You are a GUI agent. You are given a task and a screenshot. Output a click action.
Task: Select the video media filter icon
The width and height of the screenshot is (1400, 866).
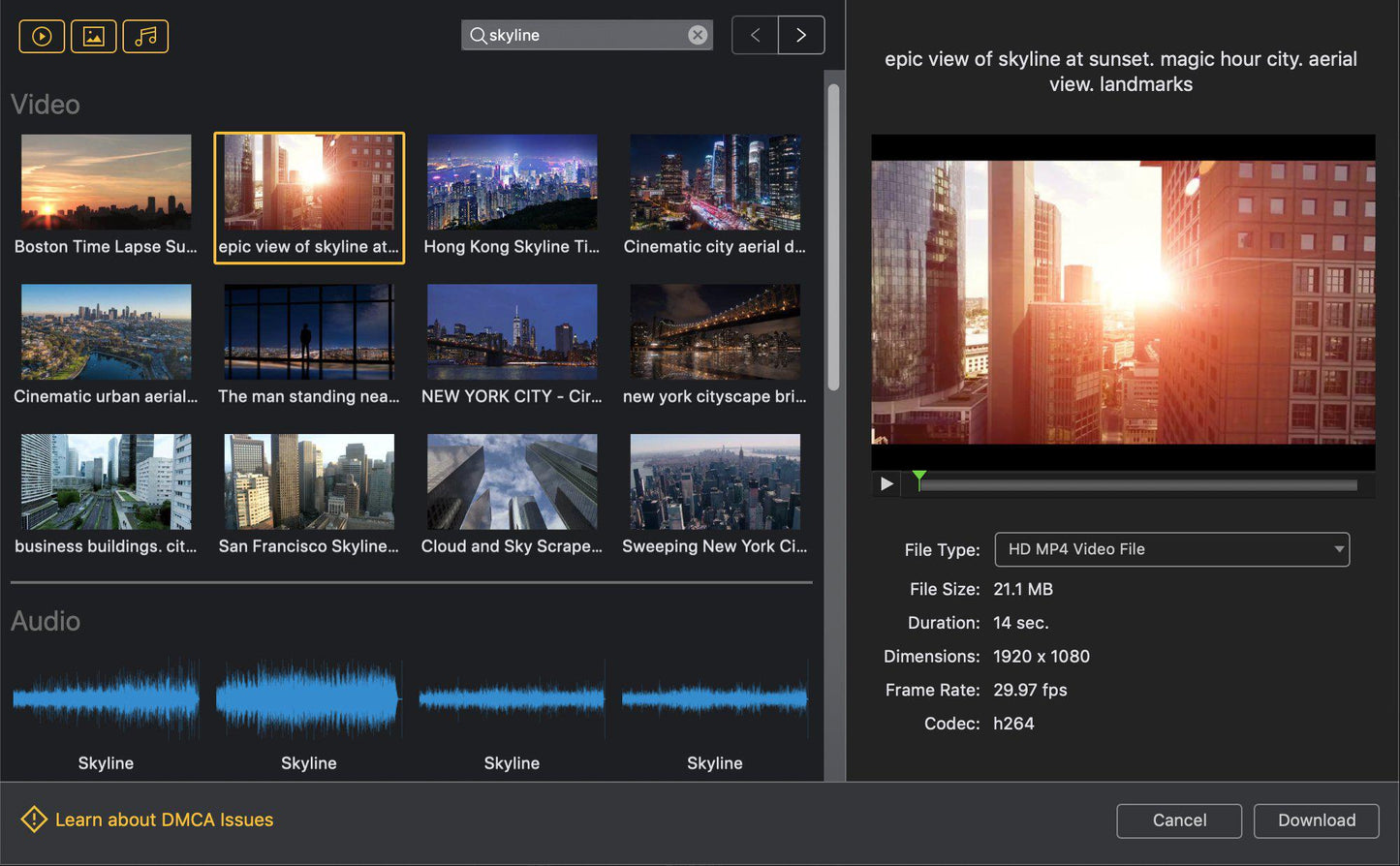point(42,36)
